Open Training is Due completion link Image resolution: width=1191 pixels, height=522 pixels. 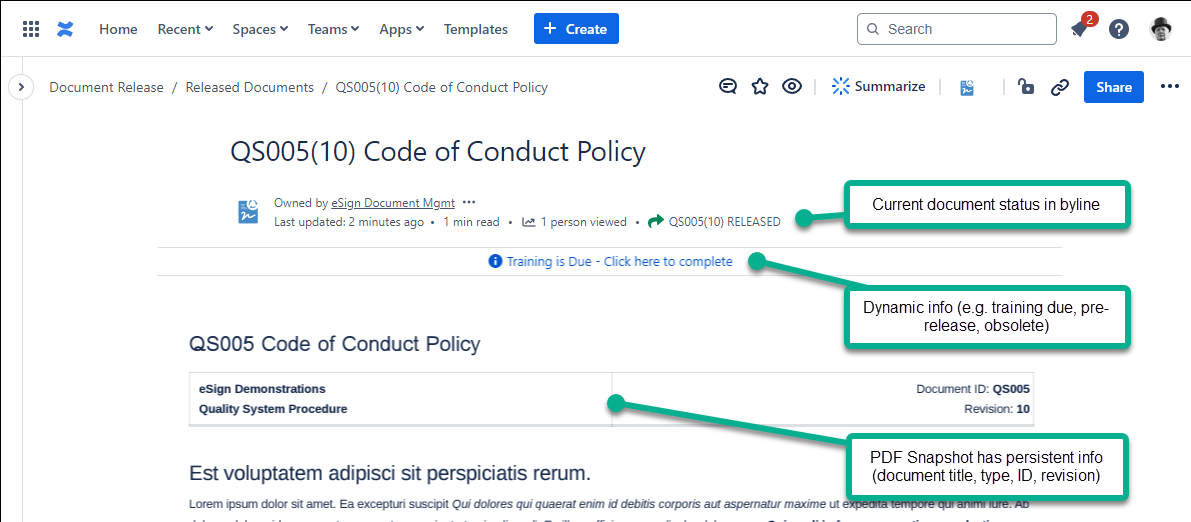coord(619,262)
